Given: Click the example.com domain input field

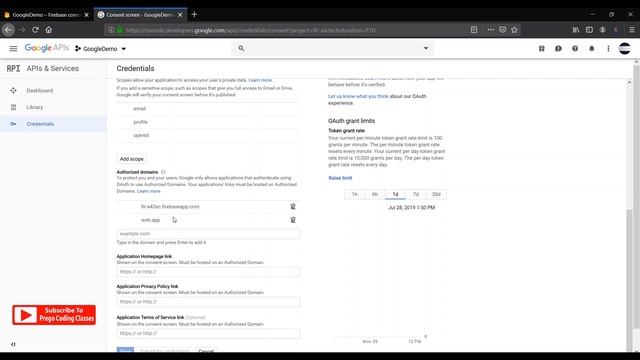Looking at the screenshot, I should click(x=208, y=233).
